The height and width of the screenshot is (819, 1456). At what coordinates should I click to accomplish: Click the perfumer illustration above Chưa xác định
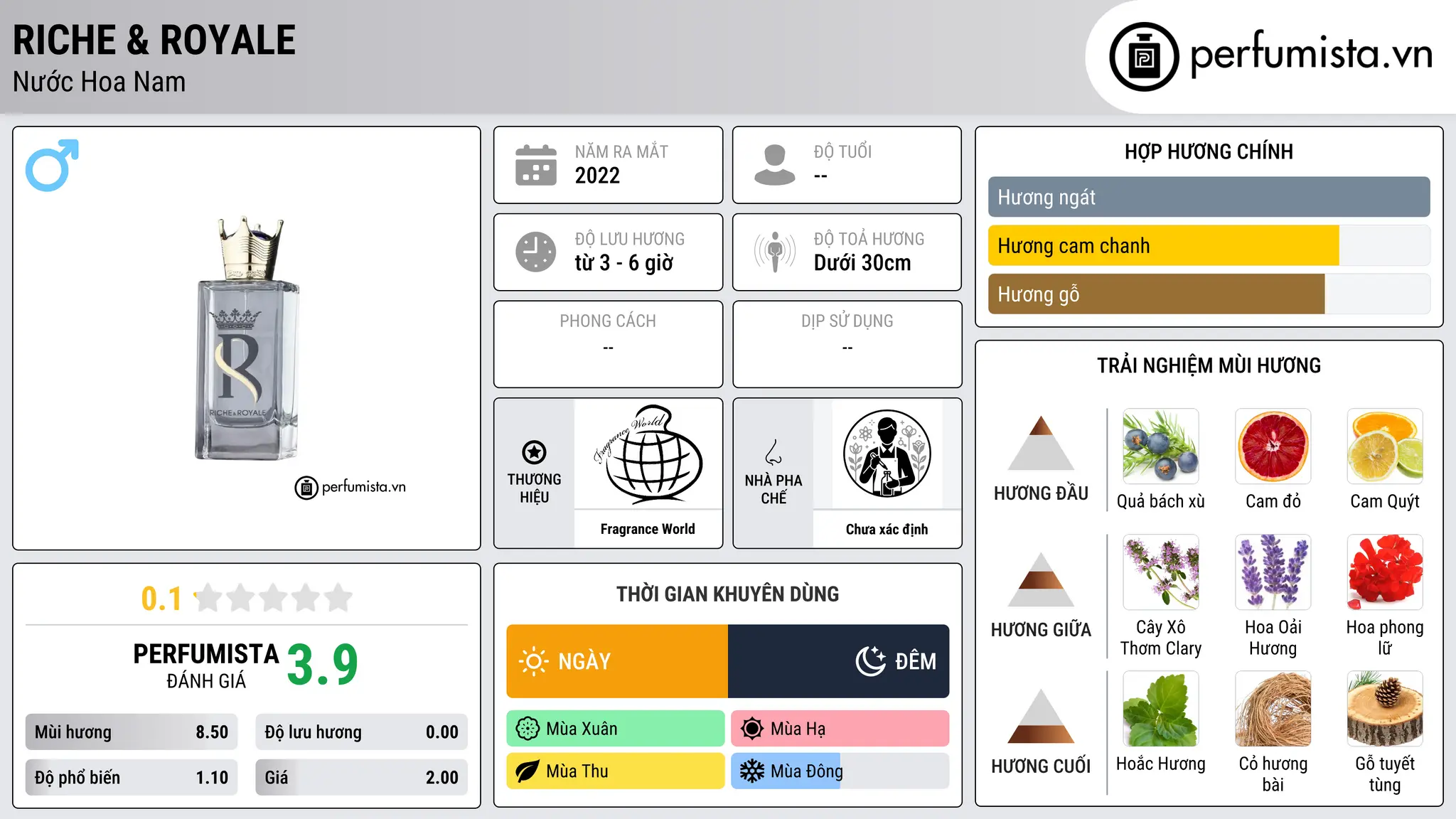tap(887, 454)
